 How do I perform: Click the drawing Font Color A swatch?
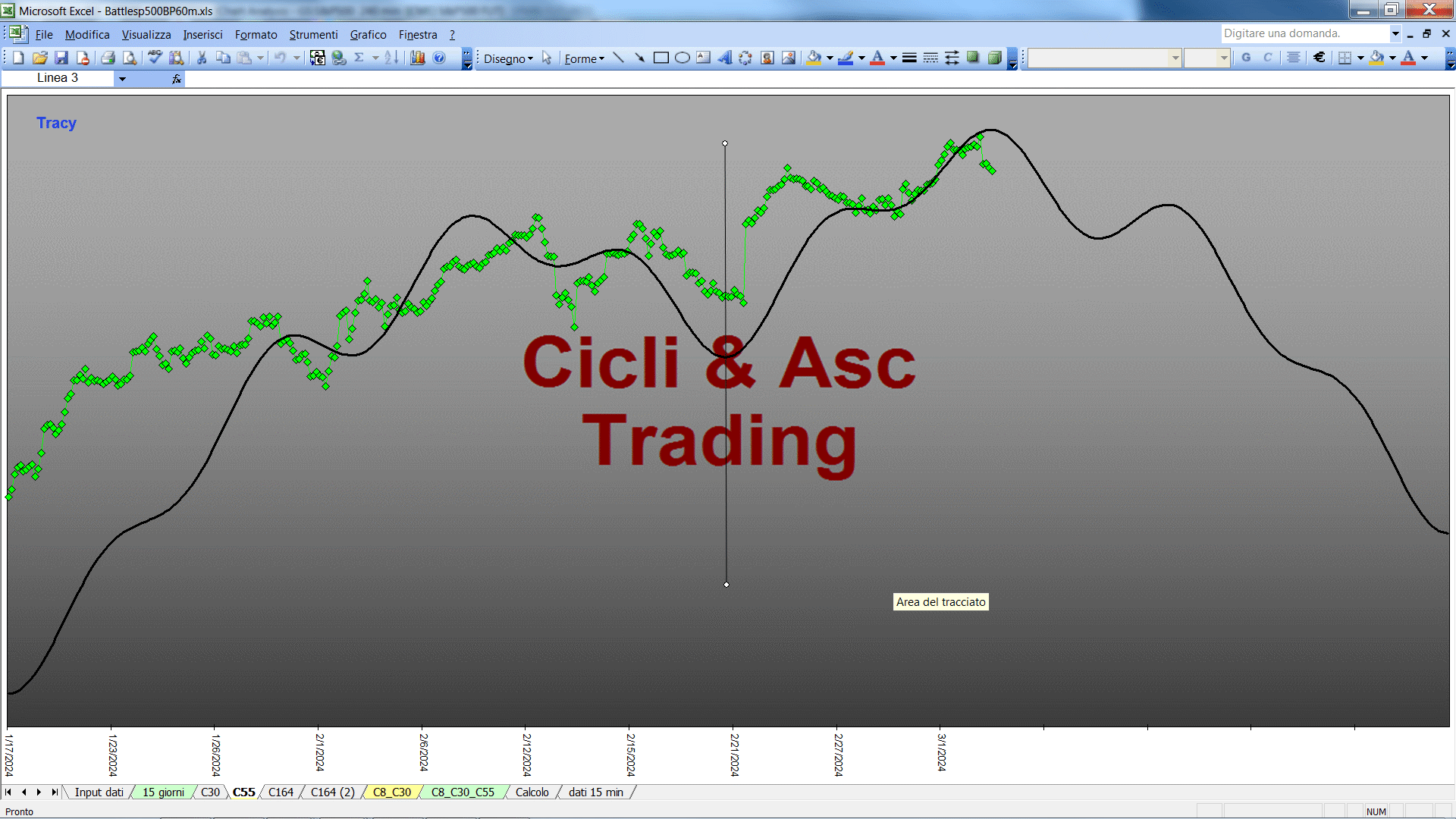pyautogui.click(x=877, y=58)
